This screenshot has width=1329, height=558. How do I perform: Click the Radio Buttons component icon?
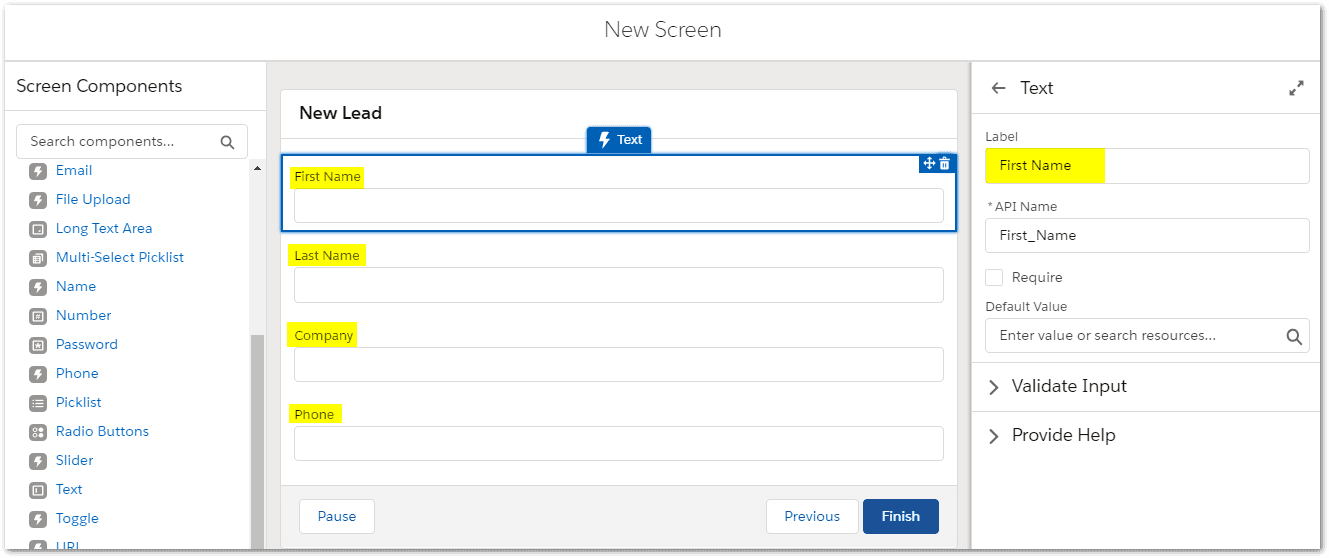tap(38, 432)
